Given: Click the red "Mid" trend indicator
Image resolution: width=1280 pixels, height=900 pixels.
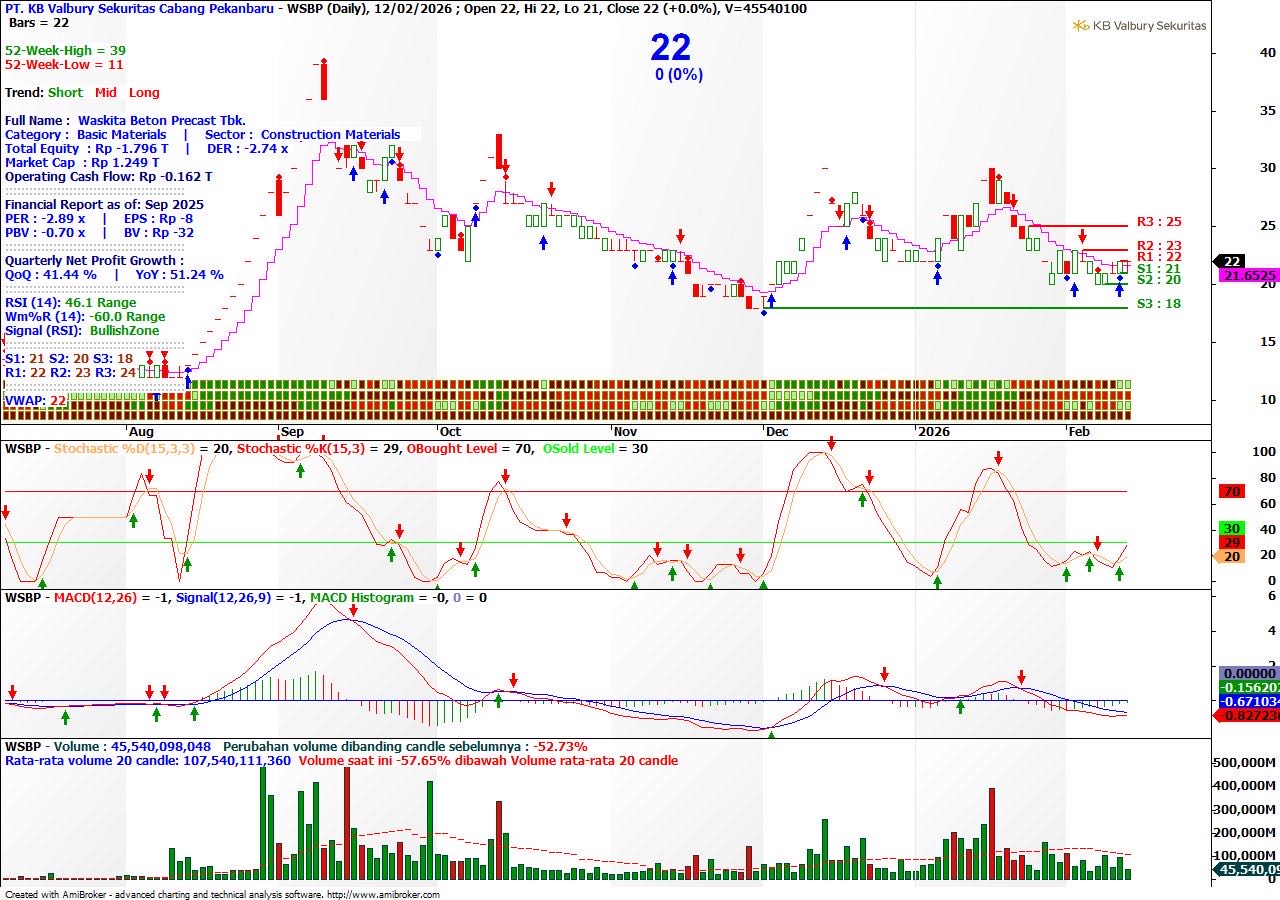Looking at the screenshot, I should (106, 92).
